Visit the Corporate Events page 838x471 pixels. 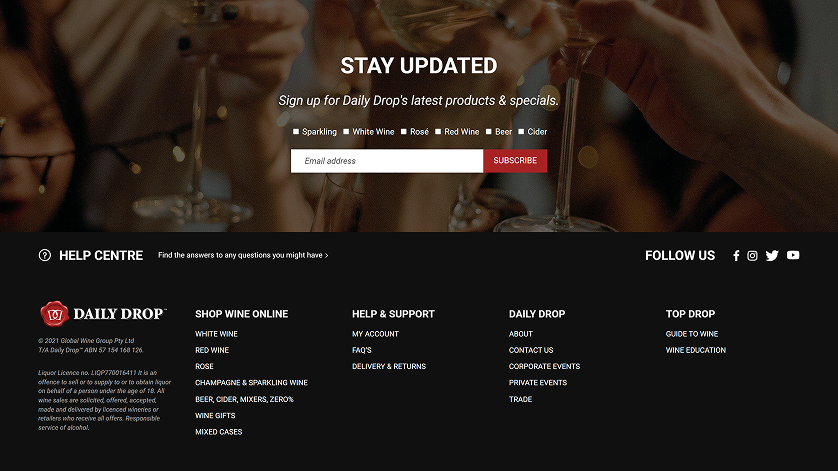pyautogui.click(x=544, y=366)
